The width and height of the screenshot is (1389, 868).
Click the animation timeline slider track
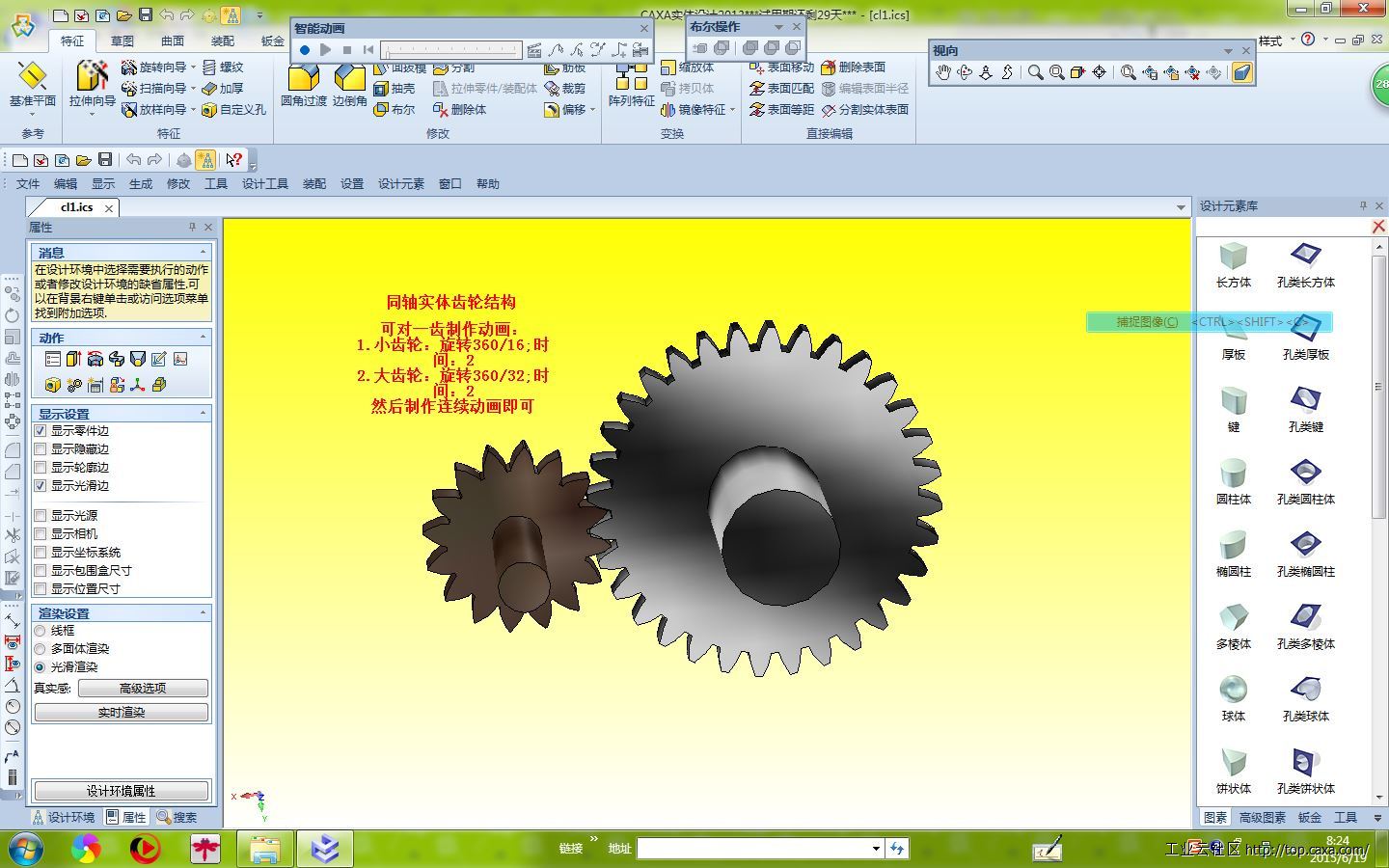tap(450, 50)
